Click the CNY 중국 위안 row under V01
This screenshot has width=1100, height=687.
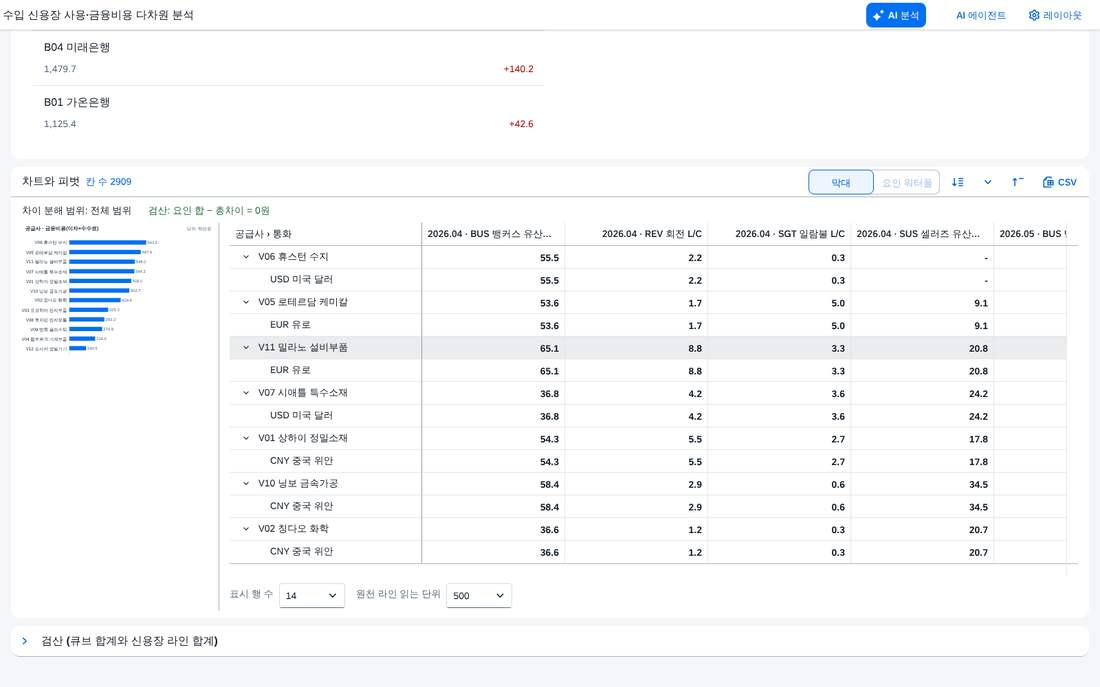coord(648,461)
